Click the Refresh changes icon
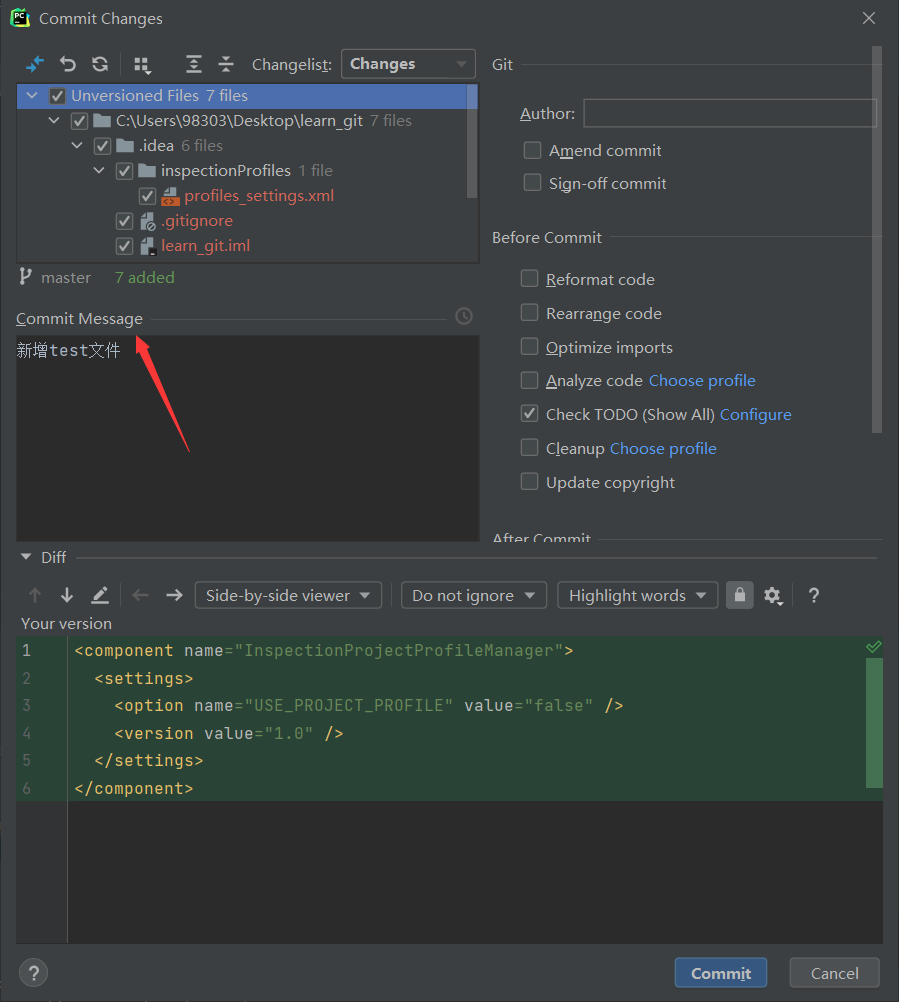The width and height of the screenshot is (899, 1002). coord(100,64)
